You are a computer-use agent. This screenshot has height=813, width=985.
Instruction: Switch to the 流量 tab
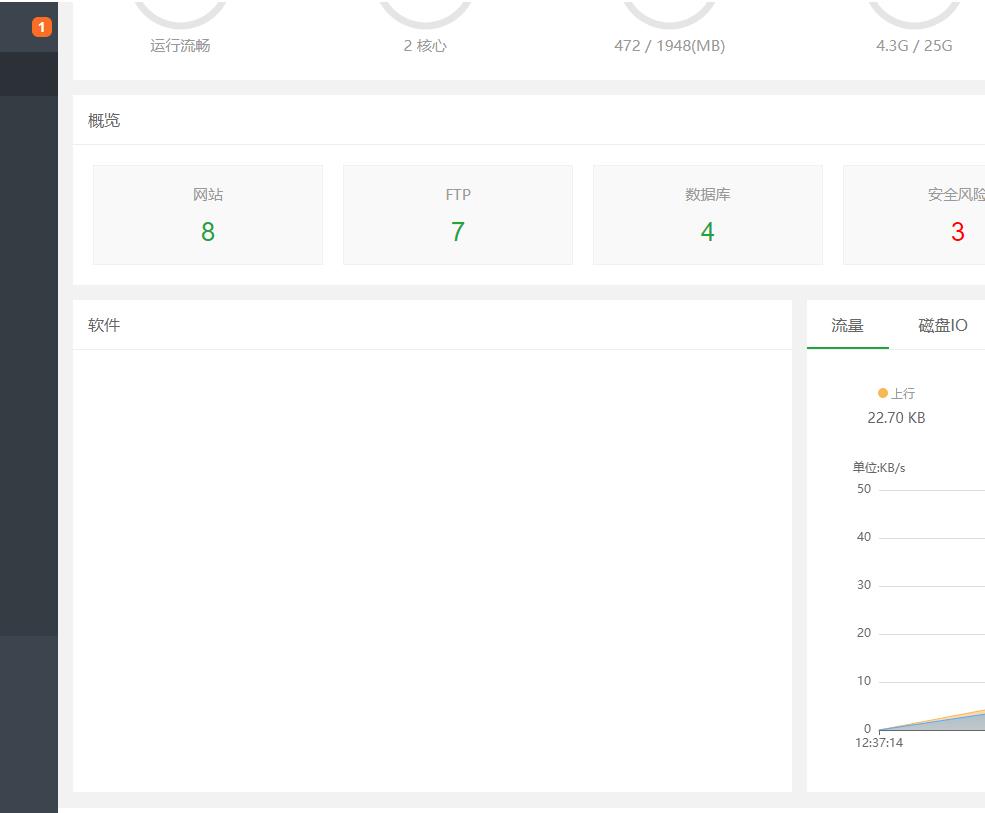click(847, 325)
